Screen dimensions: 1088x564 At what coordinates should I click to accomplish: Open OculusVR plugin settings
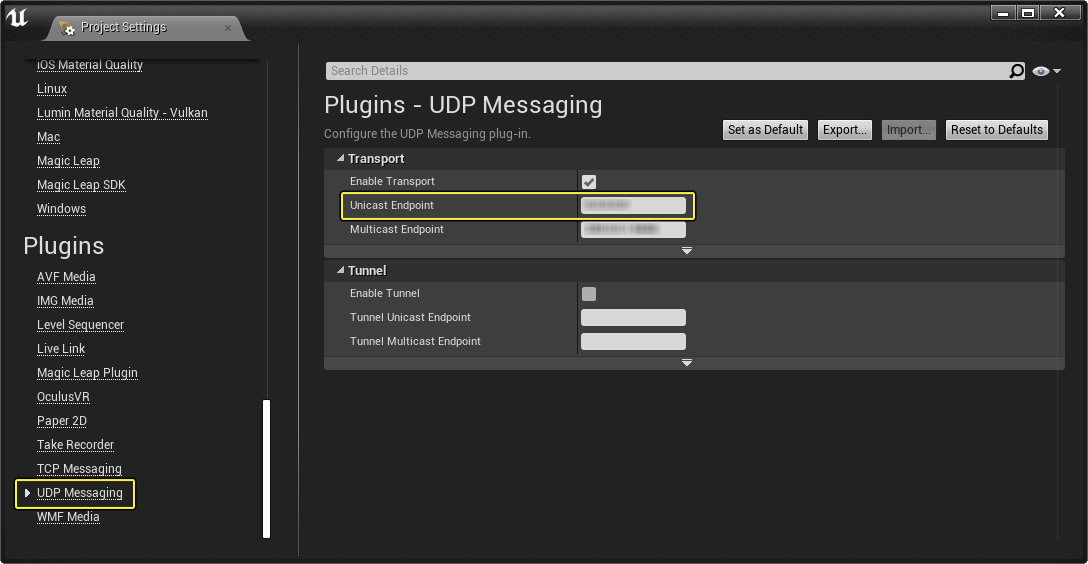point(63,397)
